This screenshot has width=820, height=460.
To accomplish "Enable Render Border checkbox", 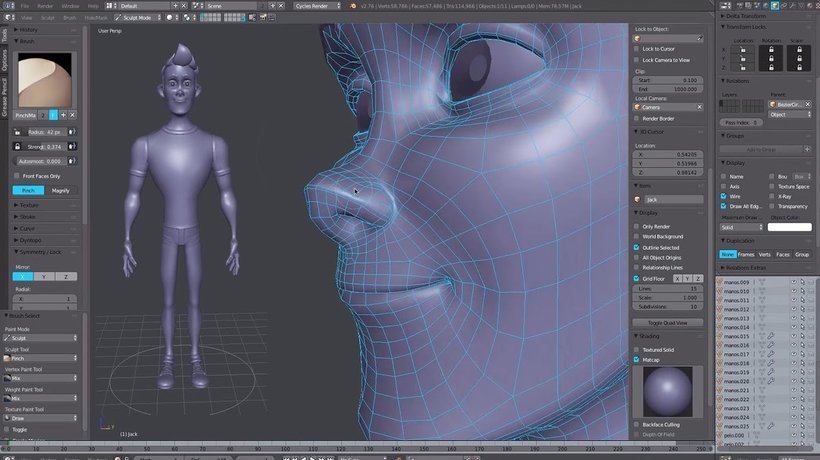I will [x=636, y=119].
